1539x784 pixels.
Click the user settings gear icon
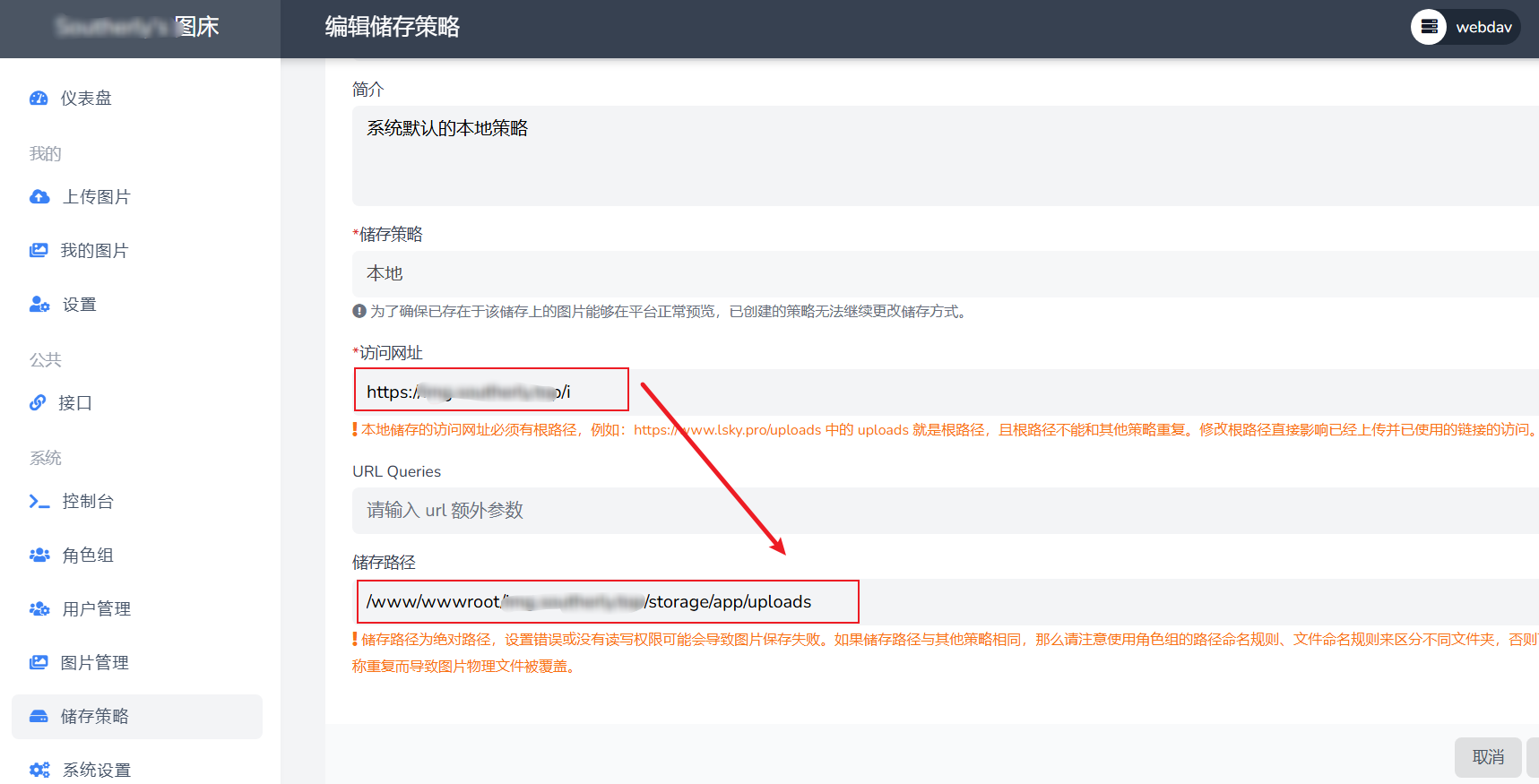pos(39,305)
